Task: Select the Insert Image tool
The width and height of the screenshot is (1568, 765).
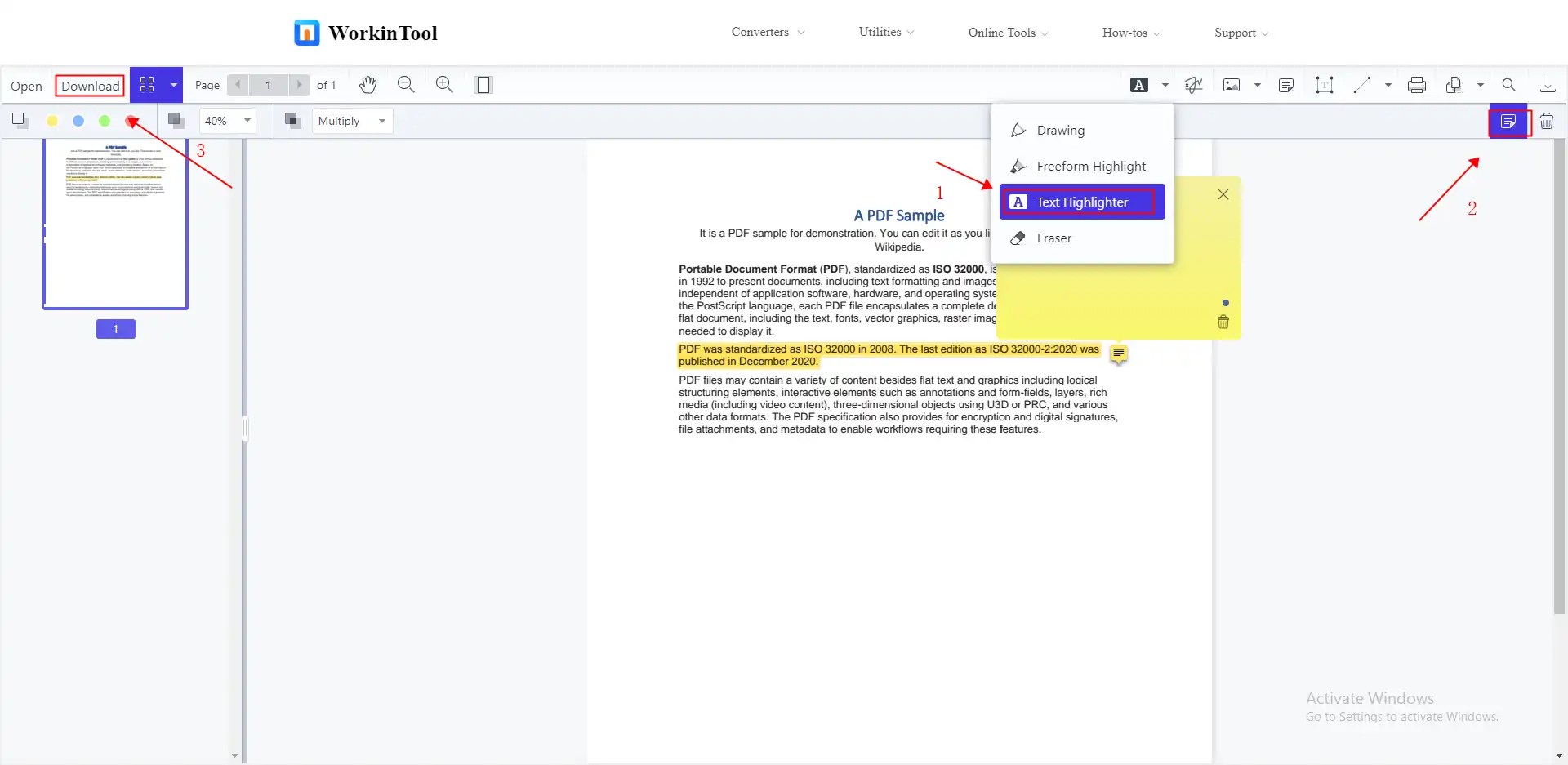Action: (1232, 84)
